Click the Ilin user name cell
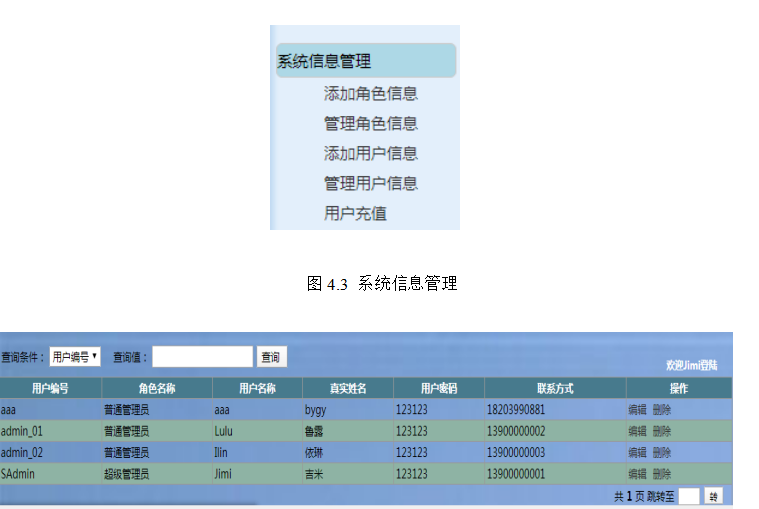Screen dimensions: 759x509 click(x=257, y=452)
